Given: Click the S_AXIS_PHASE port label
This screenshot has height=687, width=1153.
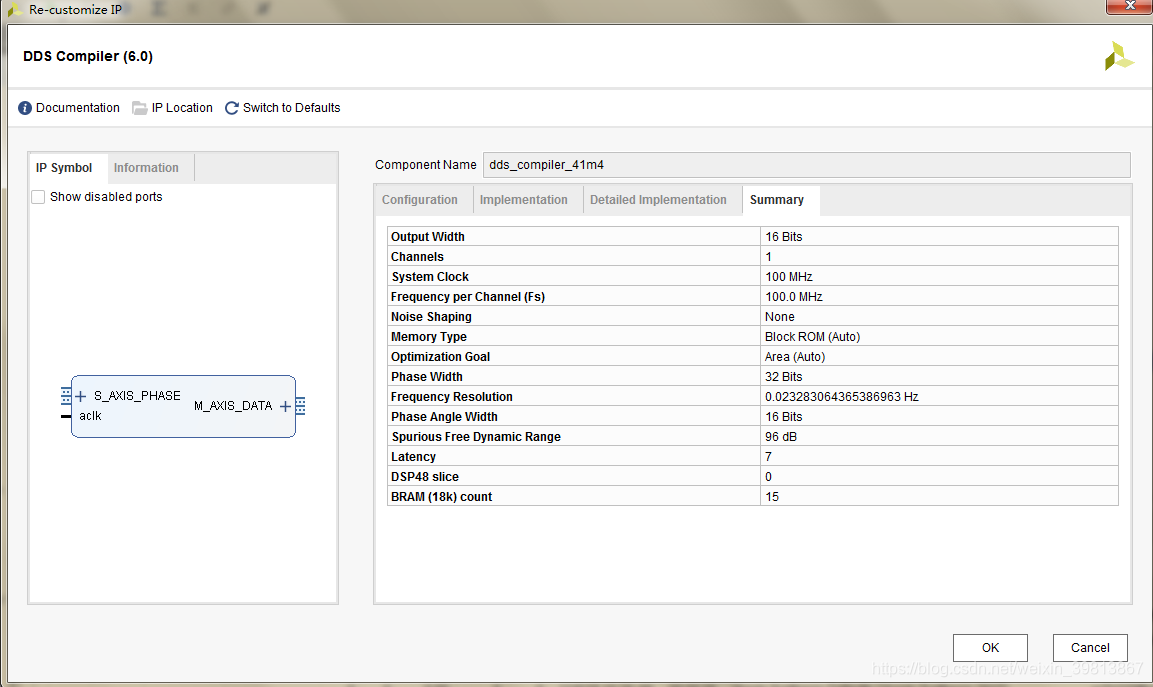Looking at the screenshot, I should (138, 396).
